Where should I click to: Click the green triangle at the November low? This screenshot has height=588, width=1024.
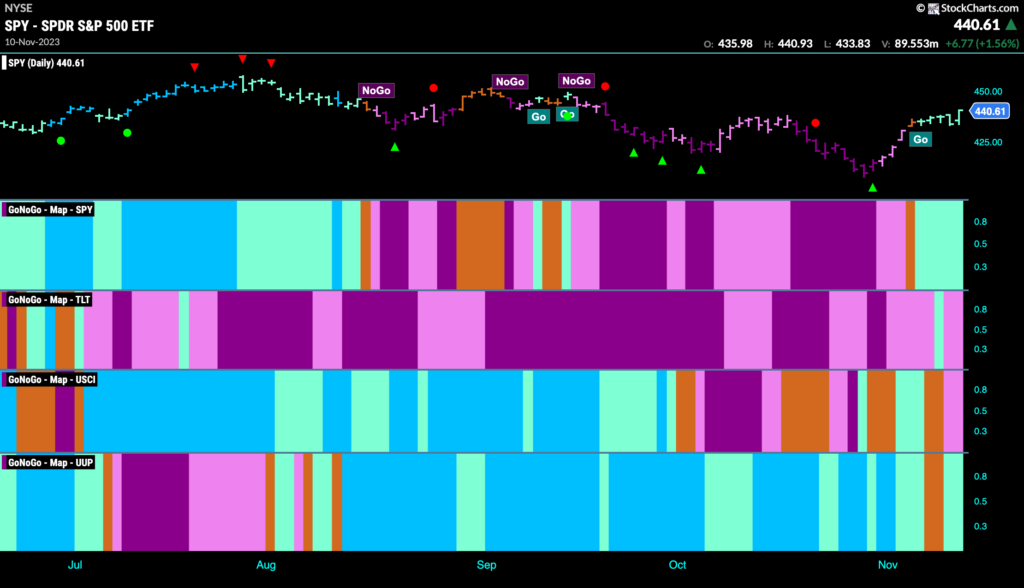(872, 188)
